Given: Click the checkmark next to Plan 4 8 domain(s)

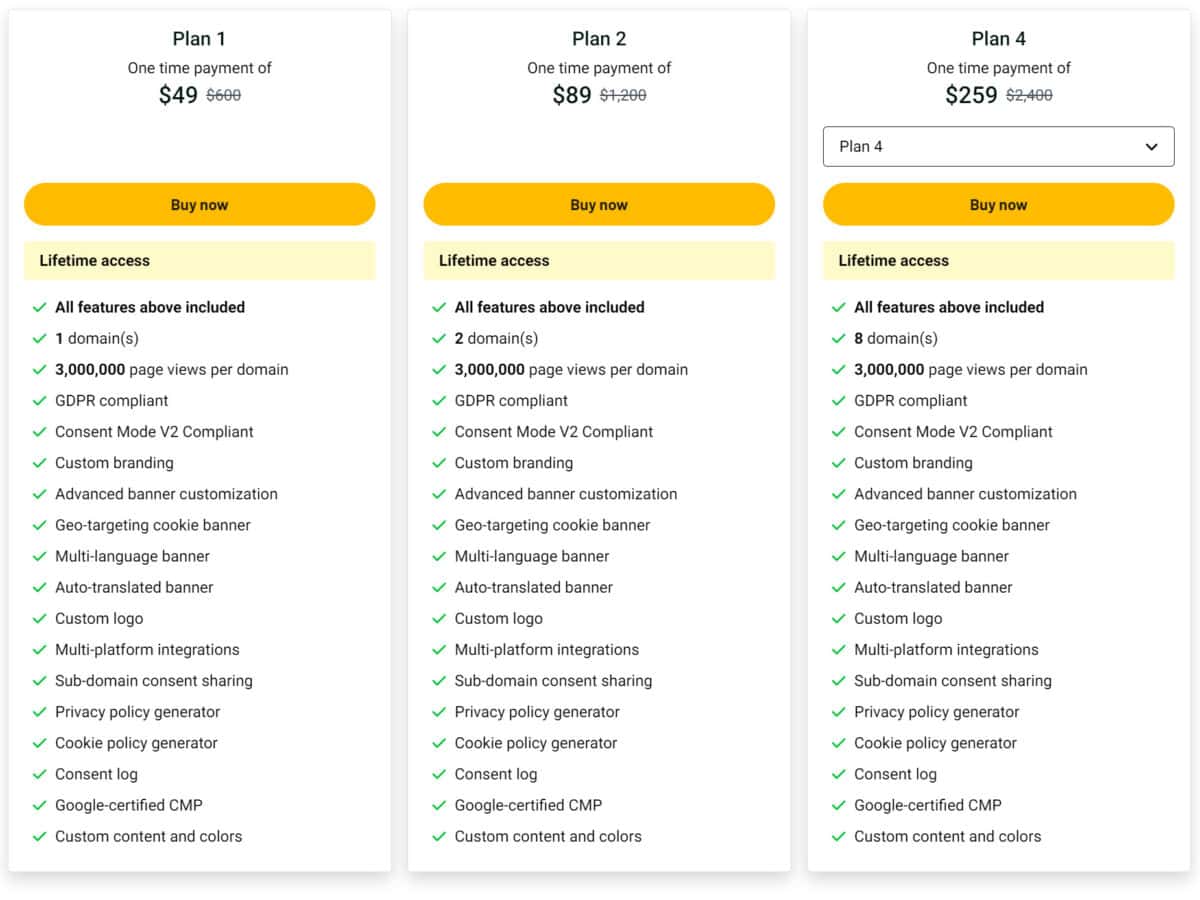Looking at the screenshot, I should [x=838, y=339].
